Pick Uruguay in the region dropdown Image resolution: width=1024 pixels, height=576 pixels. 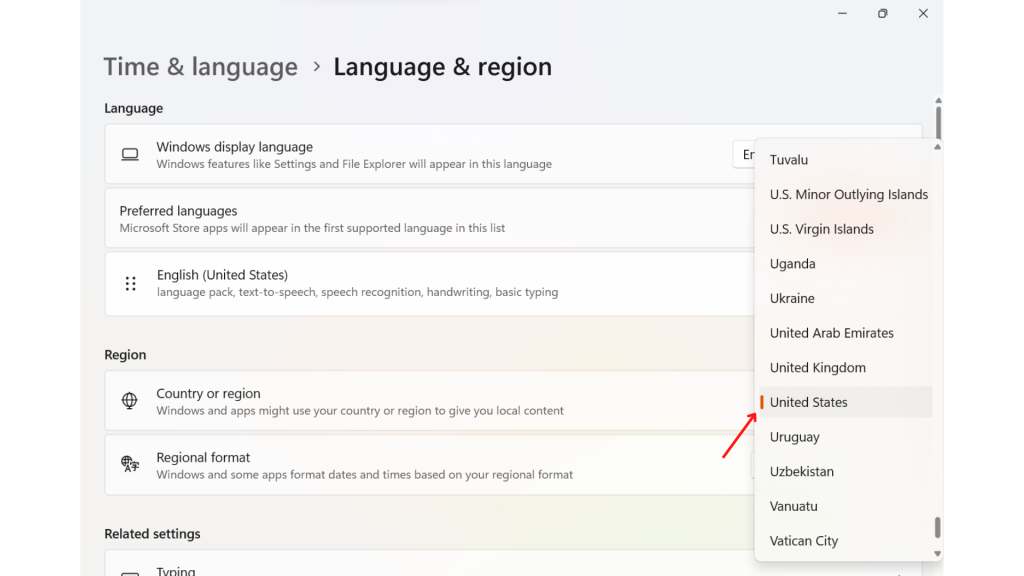846,437
